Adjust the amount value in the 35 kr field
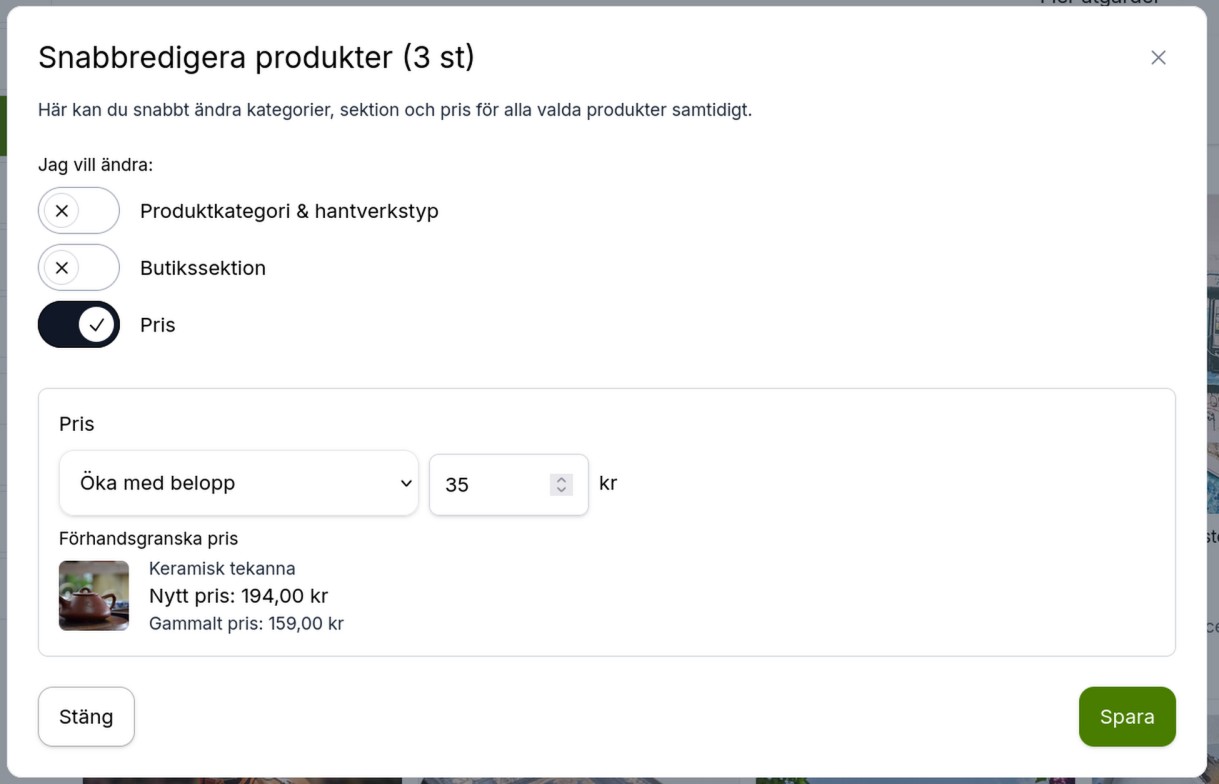Screen dimensions: 1219x784 (x=490, y=484)
